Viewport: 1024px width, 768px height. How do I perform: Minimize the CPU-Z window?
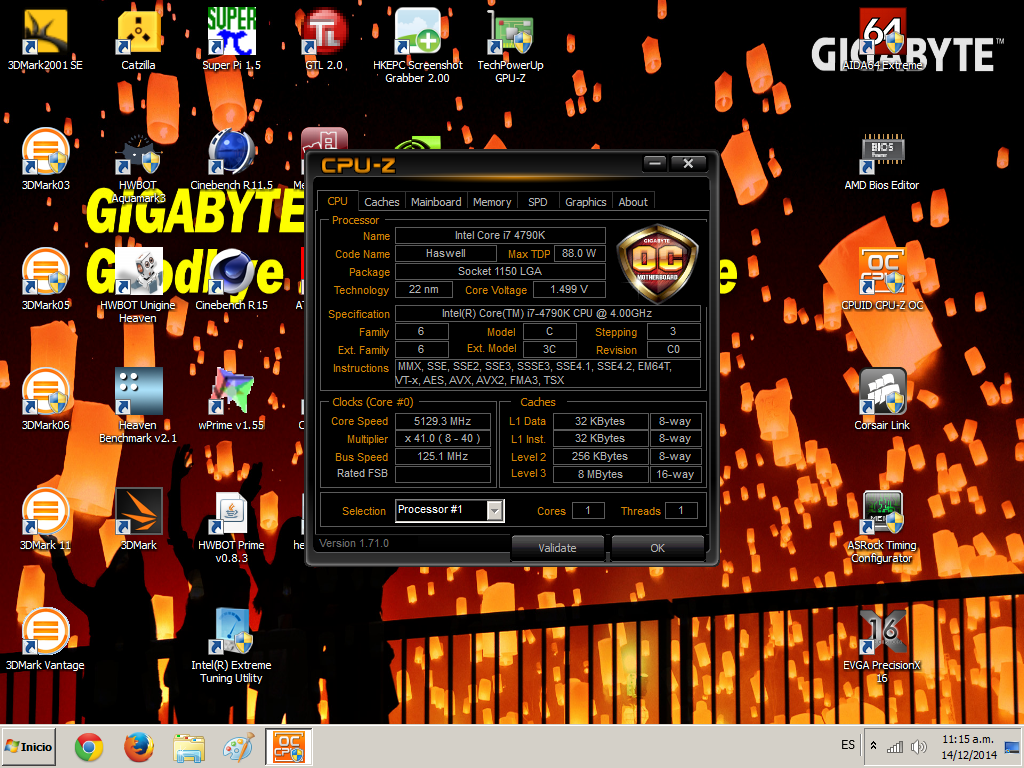click(655, 163)
